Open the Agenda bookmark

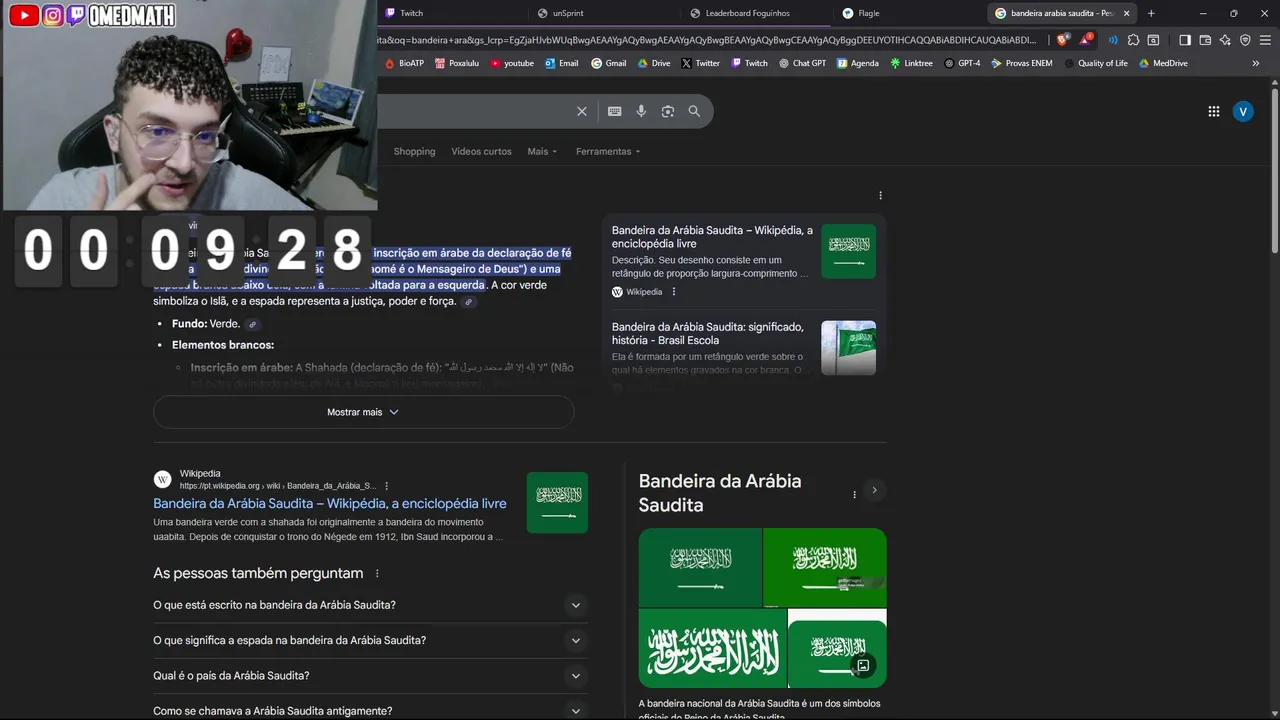tap(858, 63)
